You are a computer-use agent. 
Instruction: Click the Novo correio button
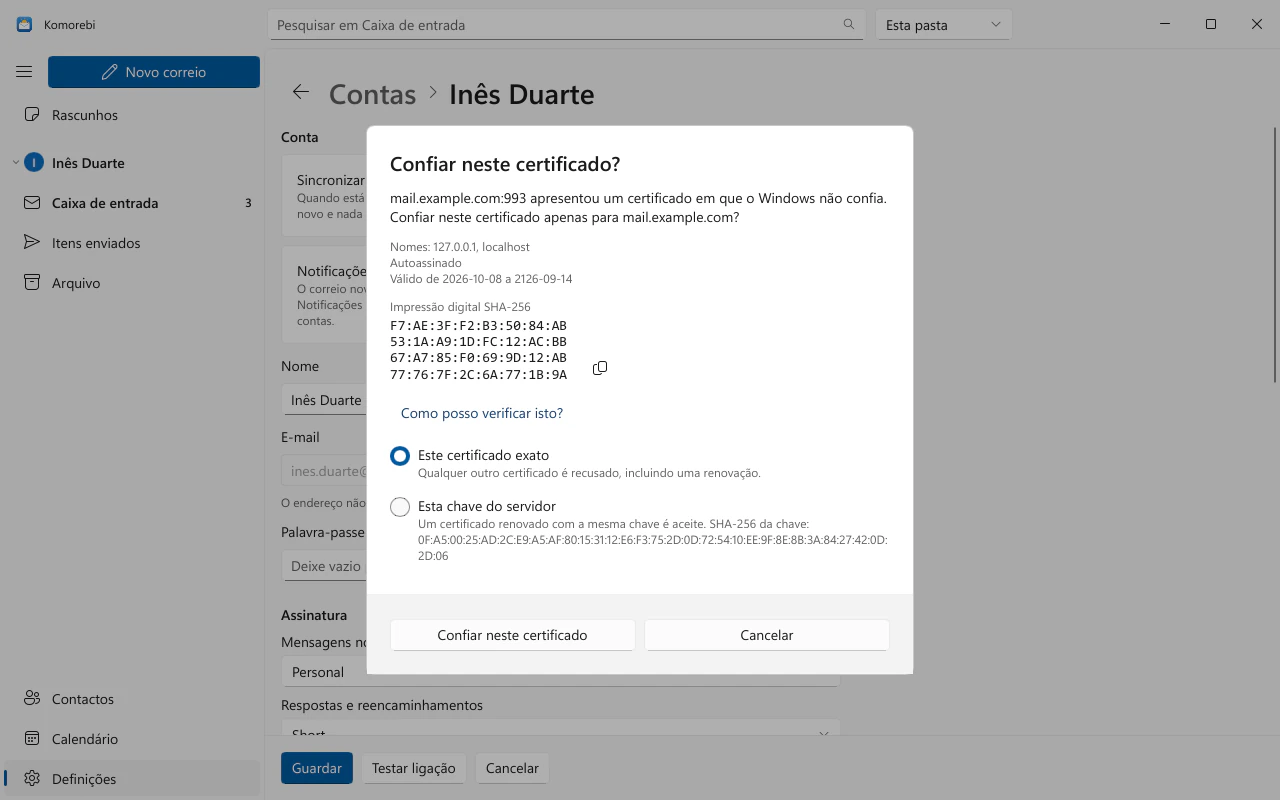click(x=154, y=72)
